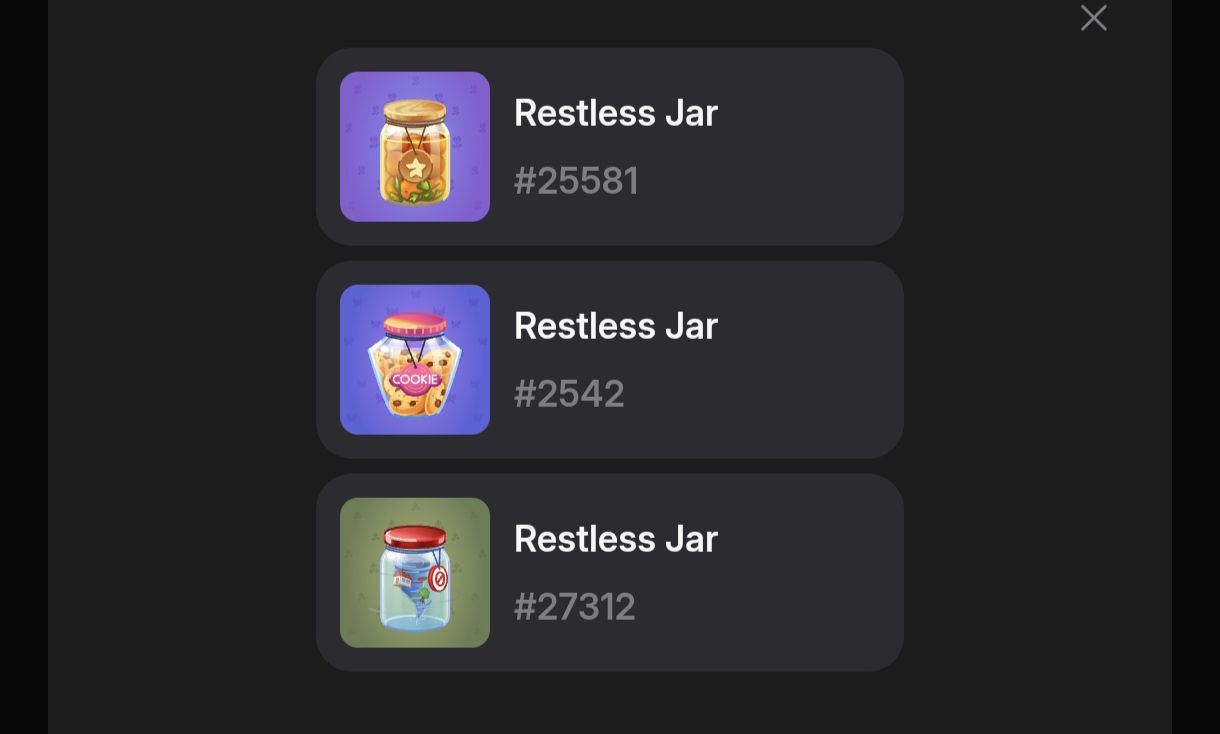Click the Restless Jar title above #27312
The image size is (1220, 734).
[x=616, y=539]
